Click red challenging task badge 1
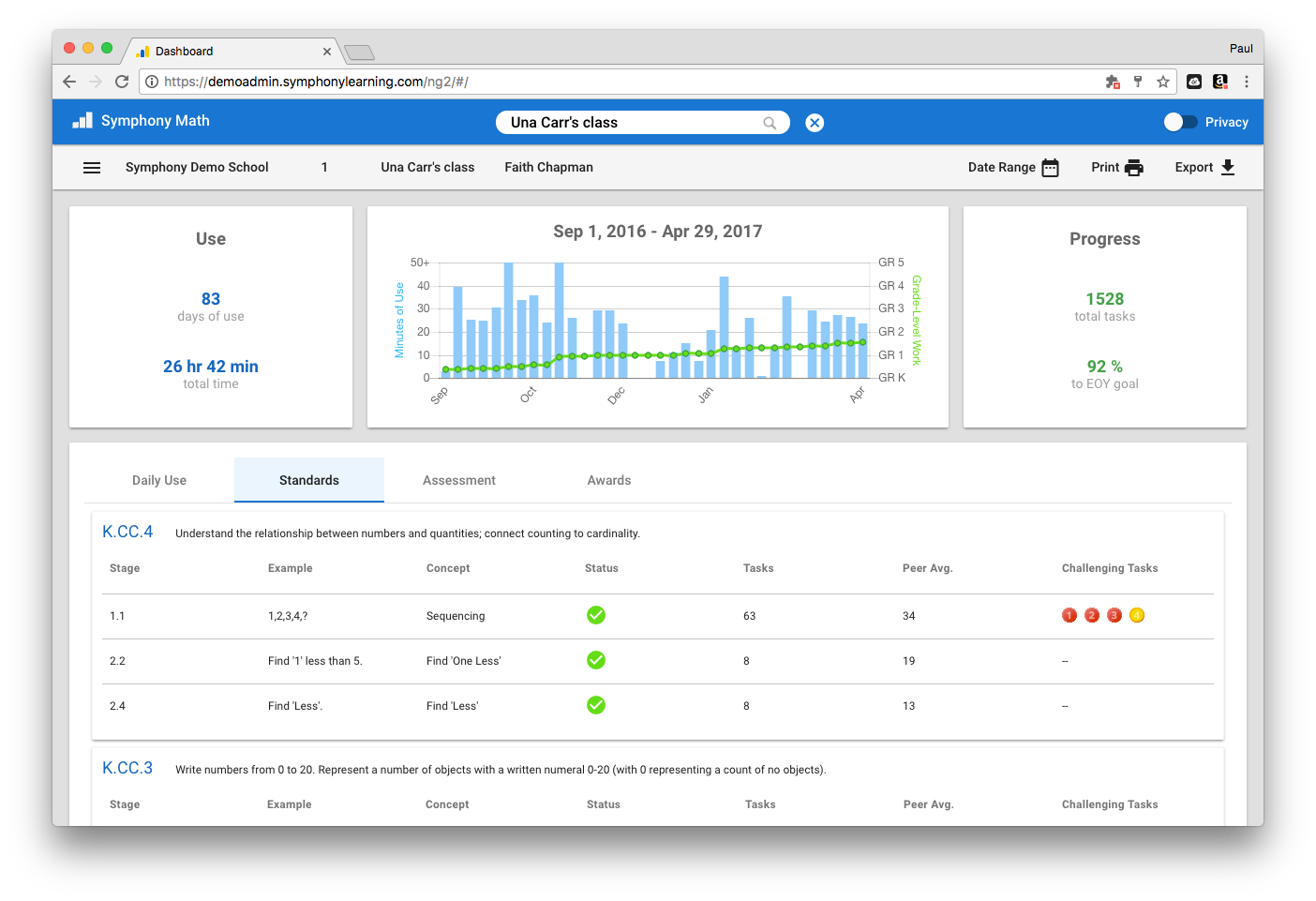Screen dimensions: 1316x901 [x=1069, y=615]
